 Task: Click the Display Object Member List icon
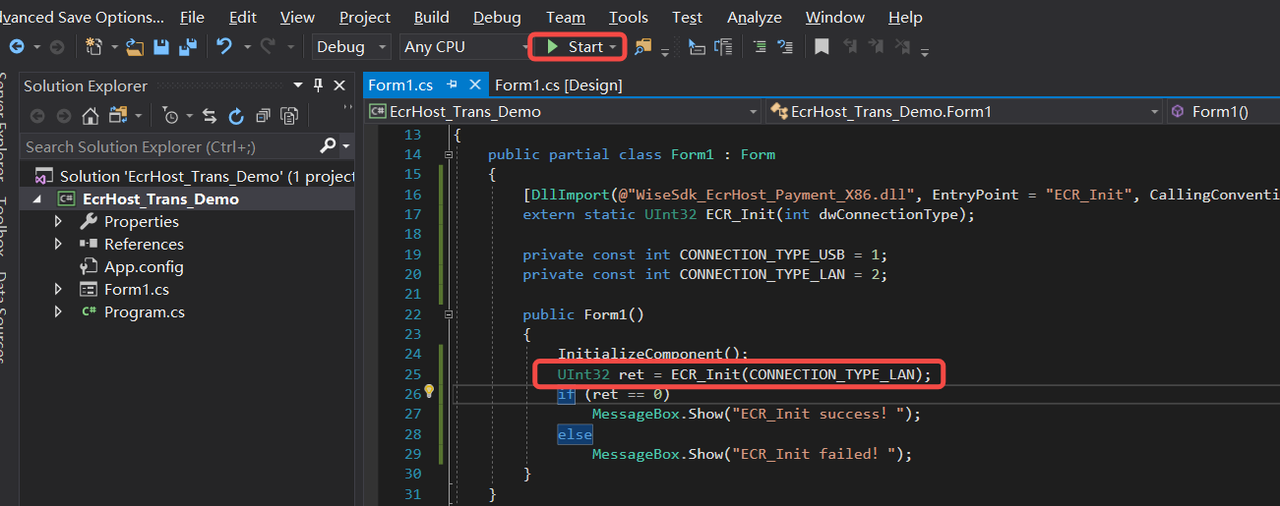697,47
